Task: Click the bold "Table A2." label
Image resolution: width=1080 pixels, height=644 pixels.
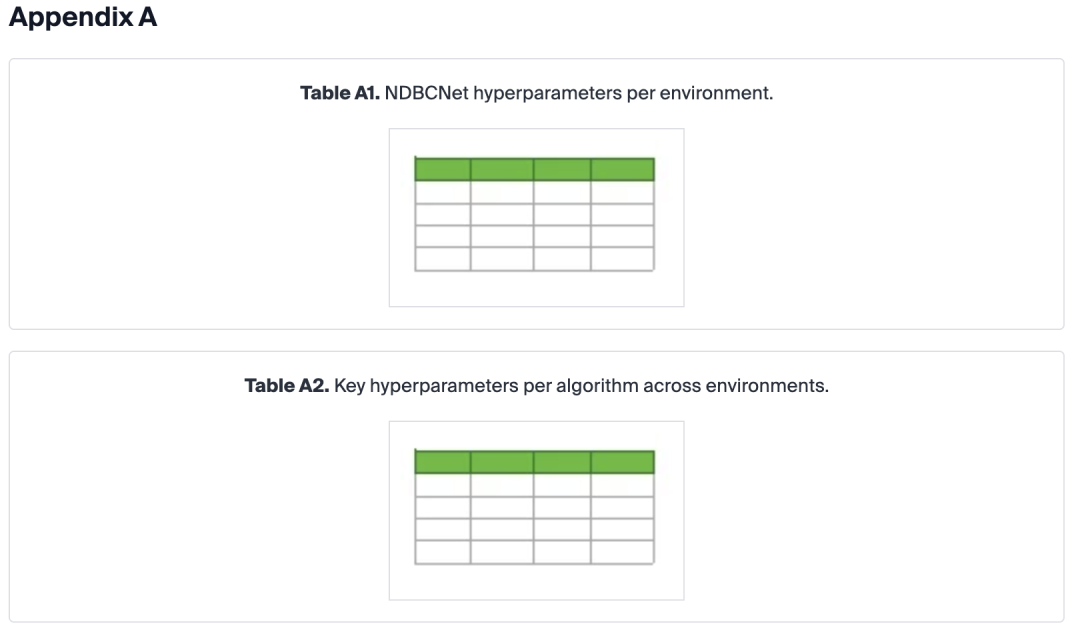Action: pos(287,386)
